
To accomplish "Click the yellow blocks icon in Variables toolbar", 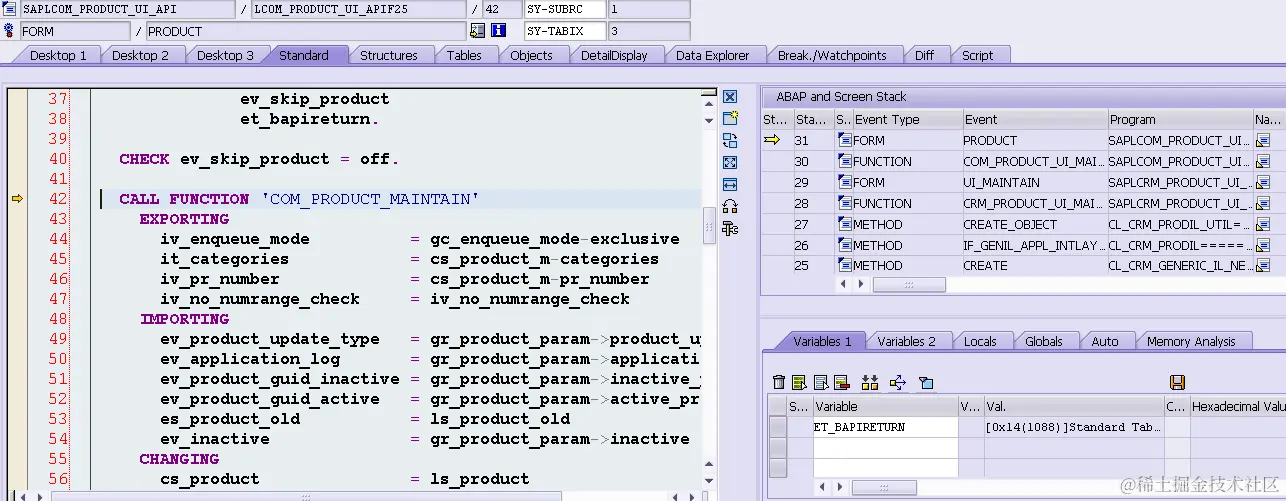I will (x=869, y=382).
